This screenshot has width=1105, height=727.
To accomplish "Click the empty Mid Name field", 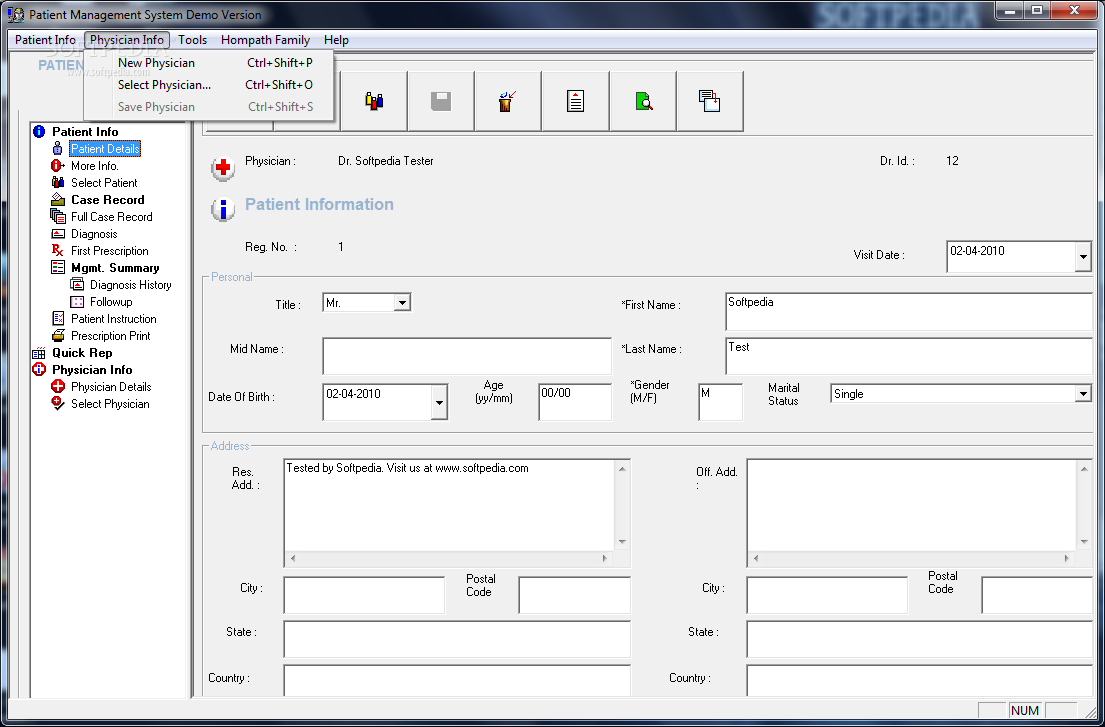I will click(x=467, y=356).
